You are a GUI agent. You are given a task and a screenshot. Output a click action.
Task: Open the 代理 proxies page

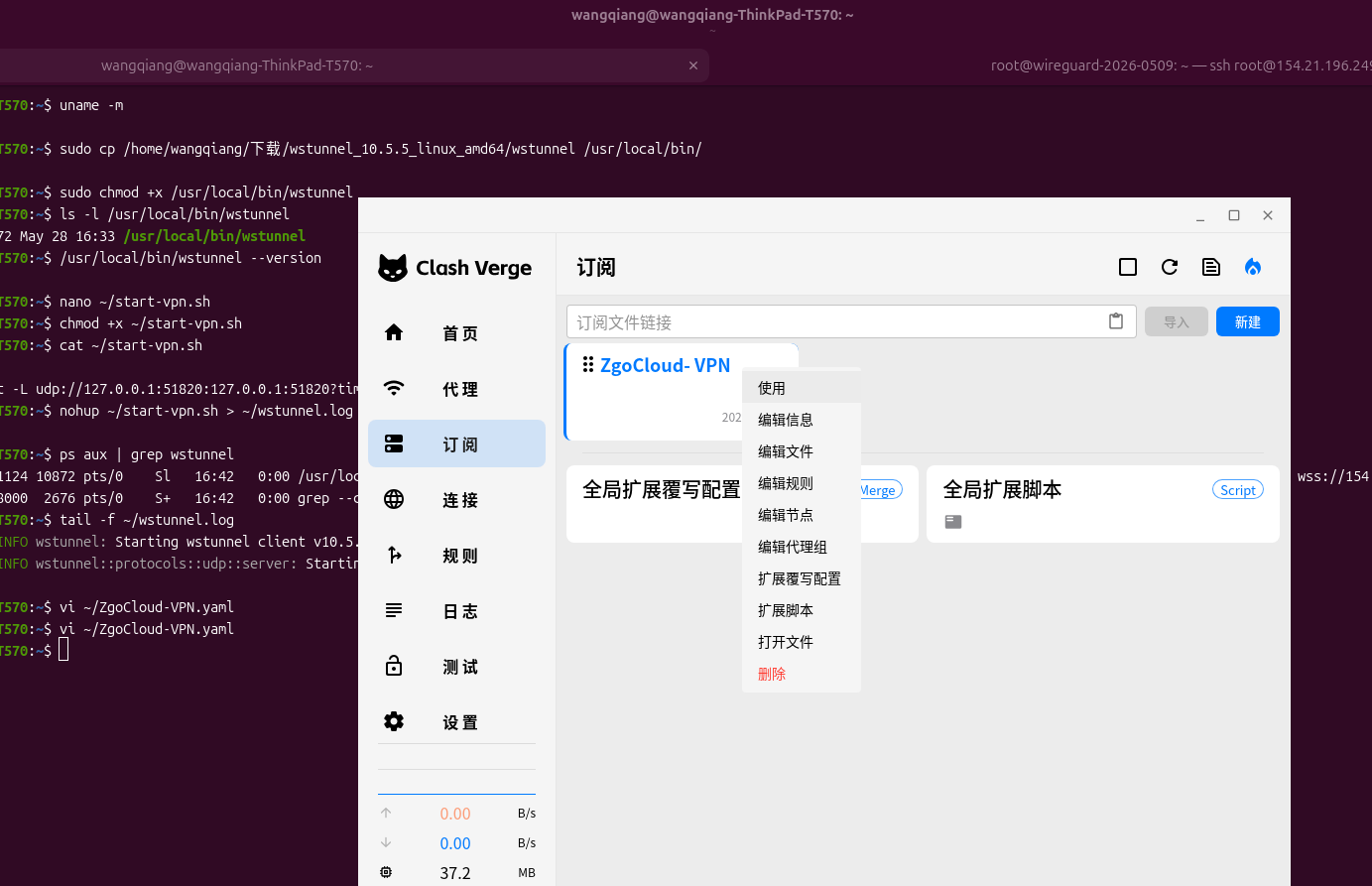click(x=456, y=389)
